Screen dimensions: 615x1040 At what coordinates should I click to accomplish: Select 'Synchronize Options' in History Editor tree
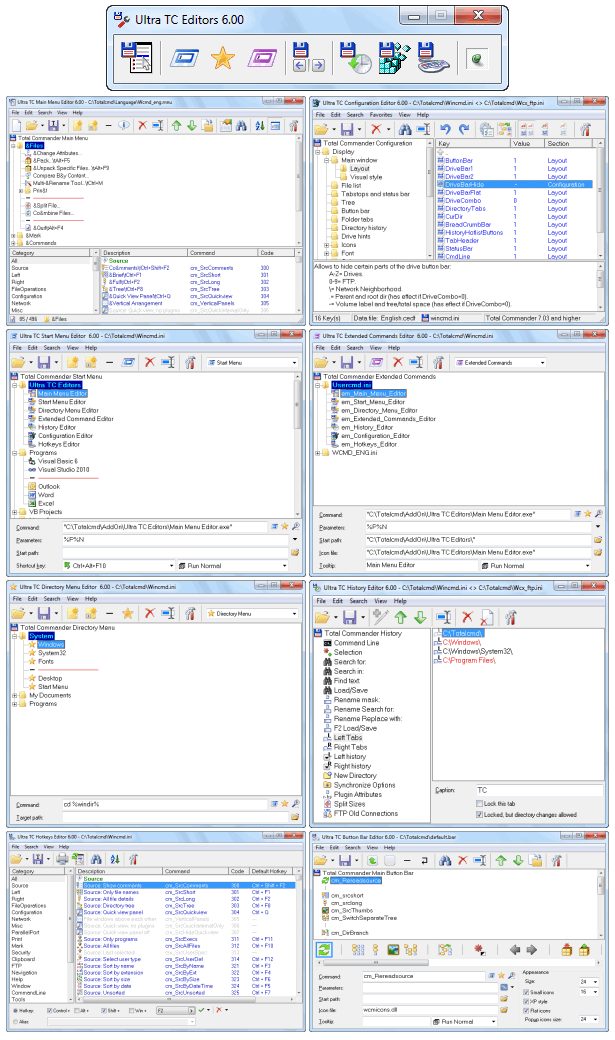364,785
